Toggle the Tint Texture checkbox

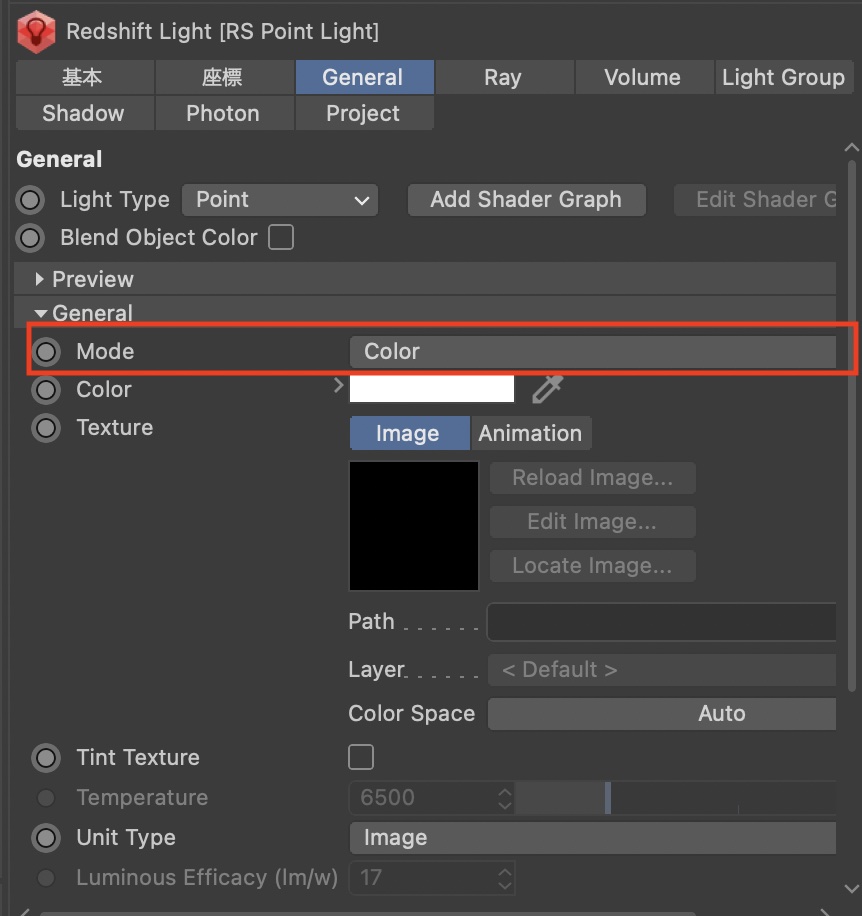tap(361, 757)
